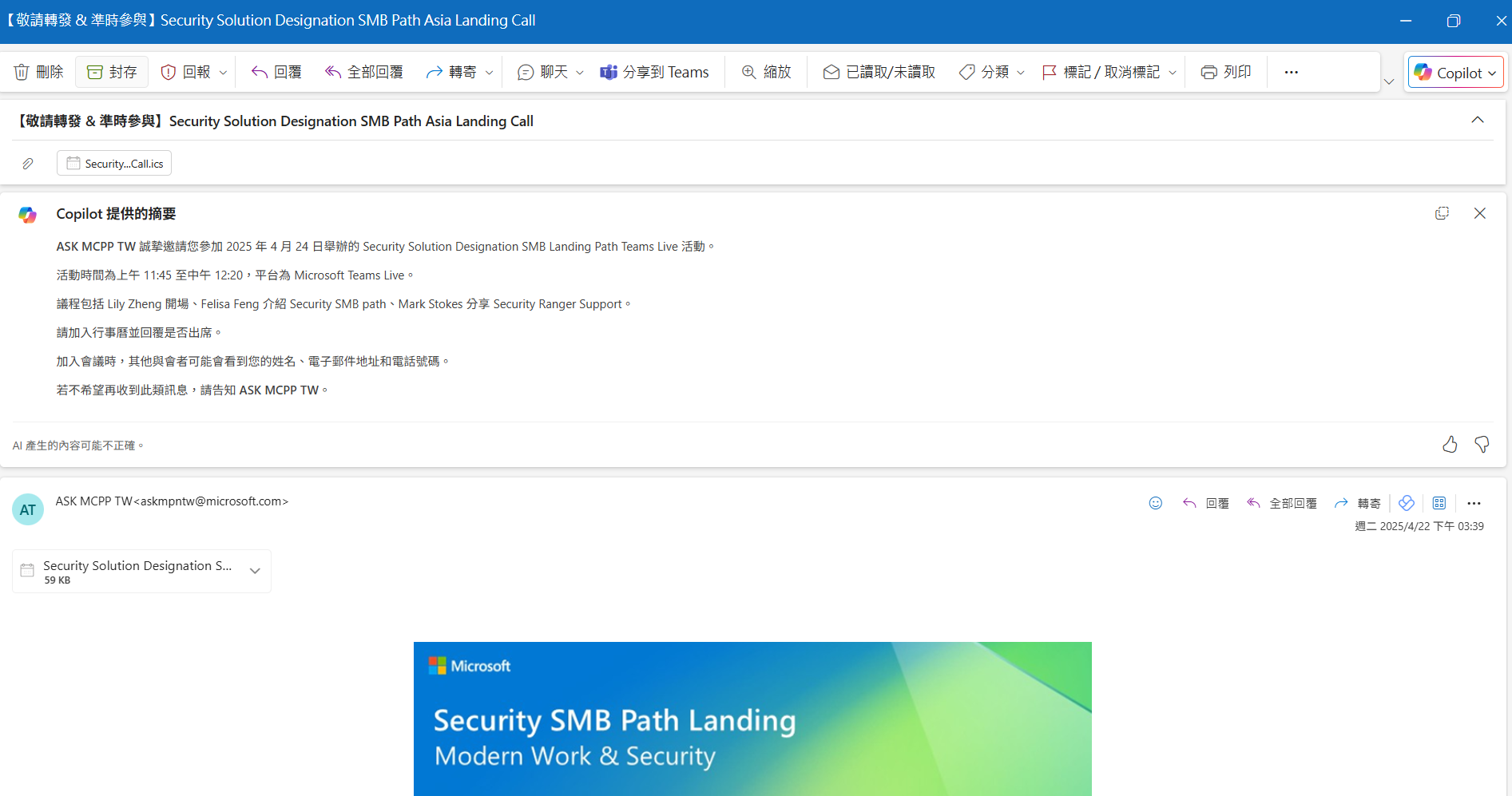Share this email to Teams
Image resolution: width=1512 pixels, height=796 pixels.
pyautogui.click(x=653, y=72)
